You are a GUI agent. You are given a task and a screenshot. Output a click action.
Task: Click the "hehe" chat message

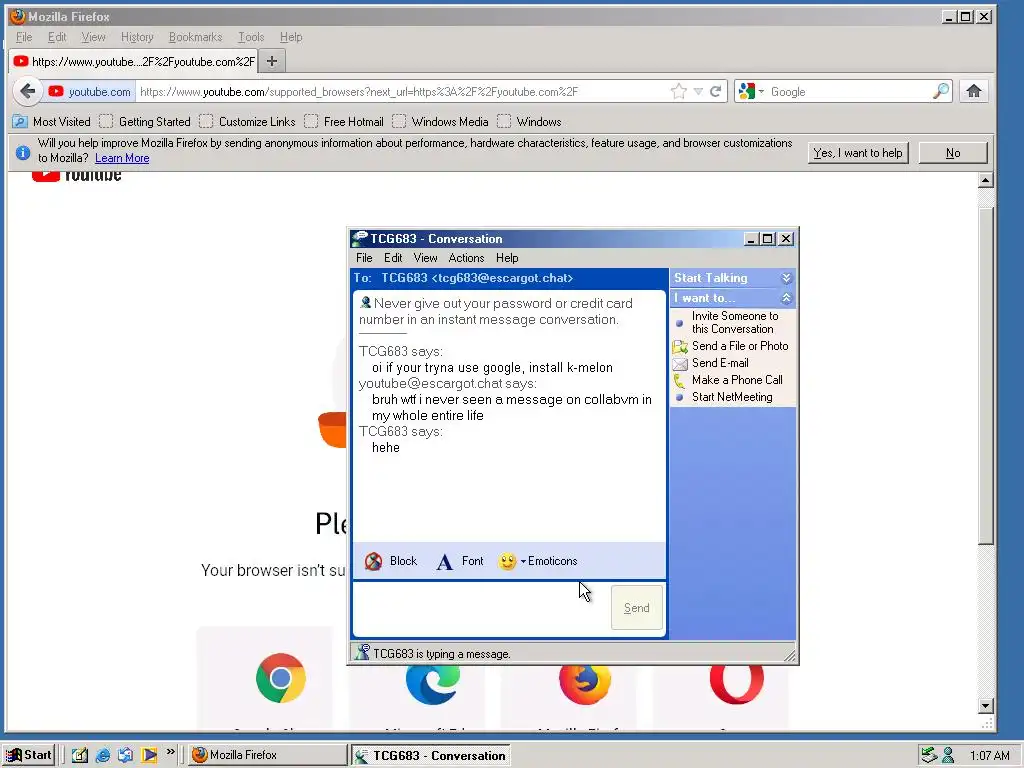point(385,447)
